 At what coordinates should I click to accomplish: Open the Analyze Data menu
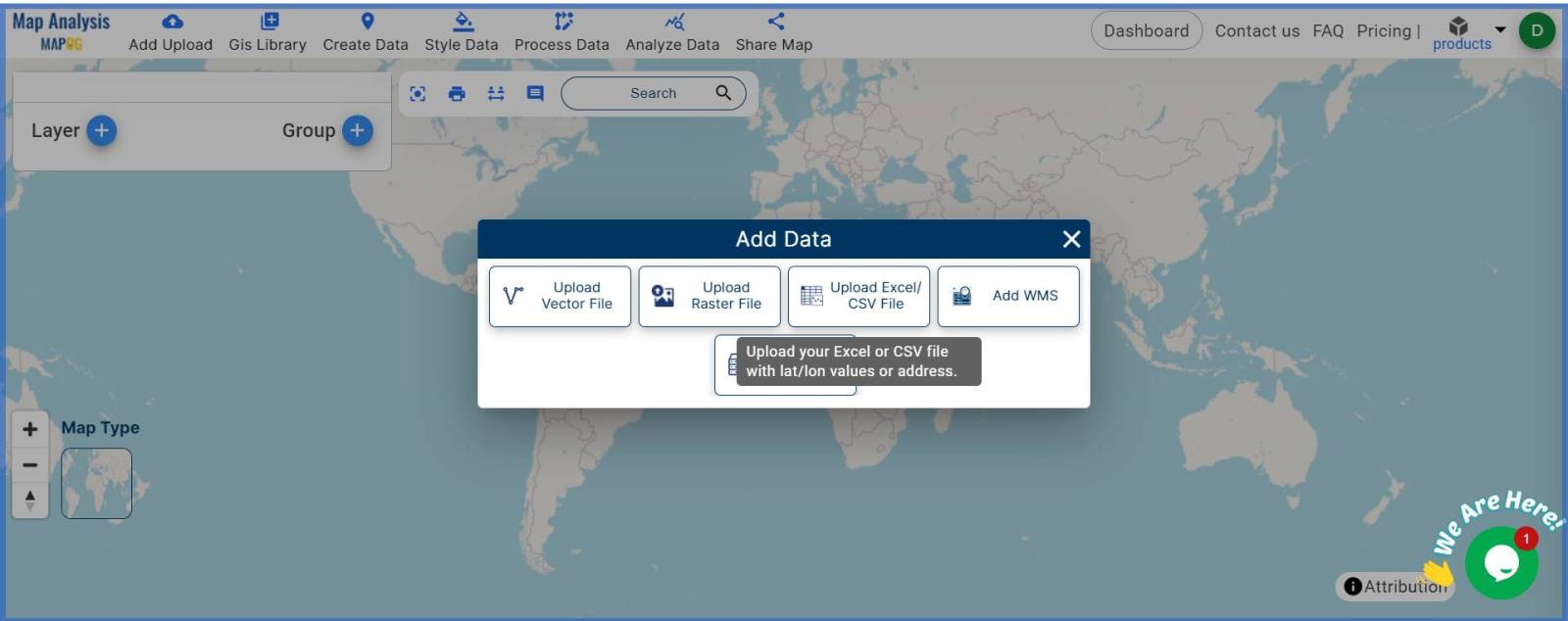point(672,32)
